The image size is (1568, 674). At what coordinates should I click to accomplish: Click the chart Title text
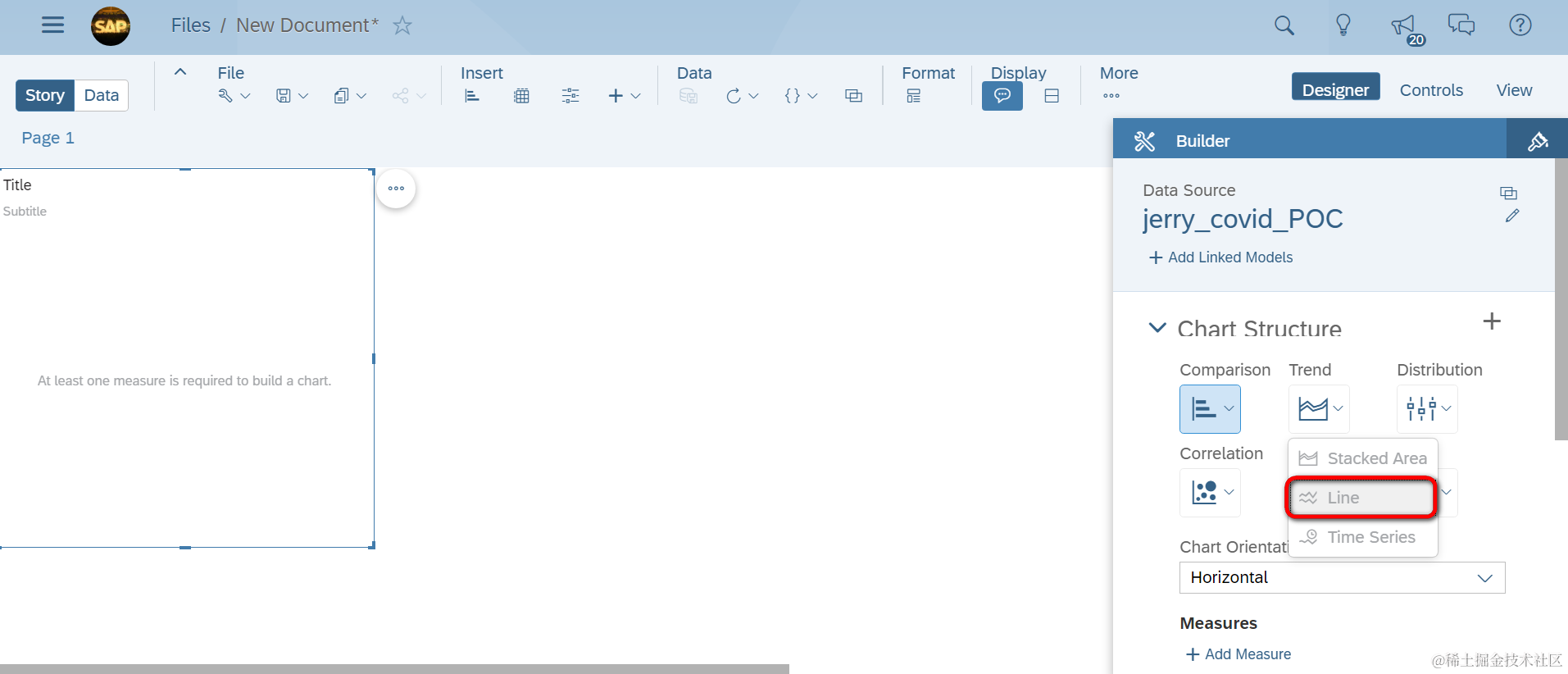[17, 185]
